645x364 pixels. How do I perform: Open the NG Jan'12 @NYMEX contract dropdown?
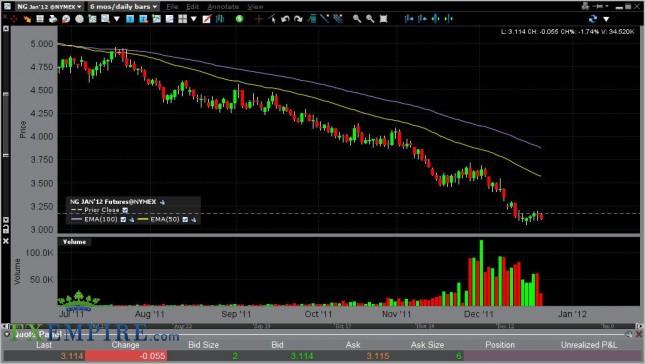(49, 7)
